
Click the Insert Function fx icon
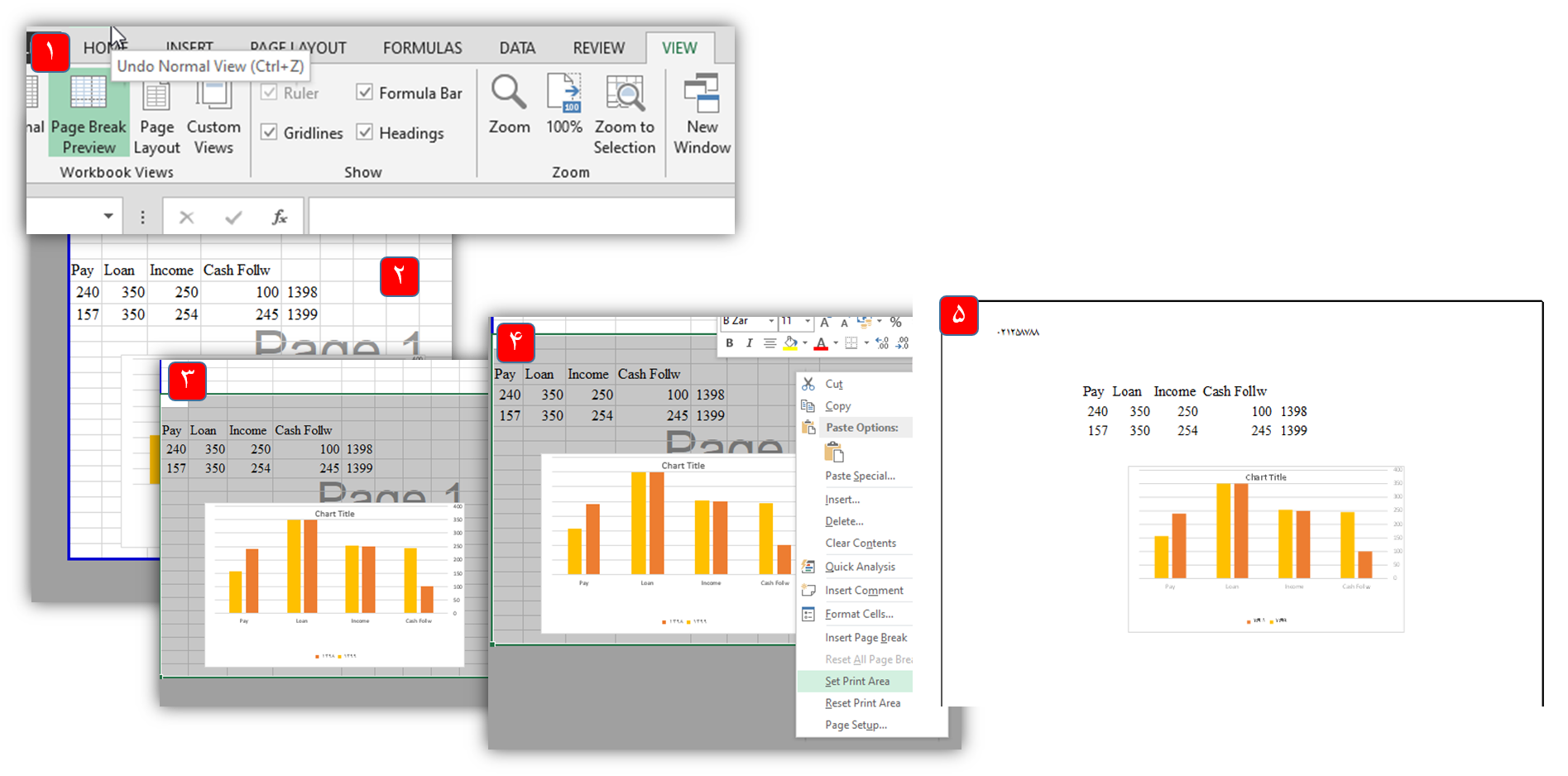point(280,217)
